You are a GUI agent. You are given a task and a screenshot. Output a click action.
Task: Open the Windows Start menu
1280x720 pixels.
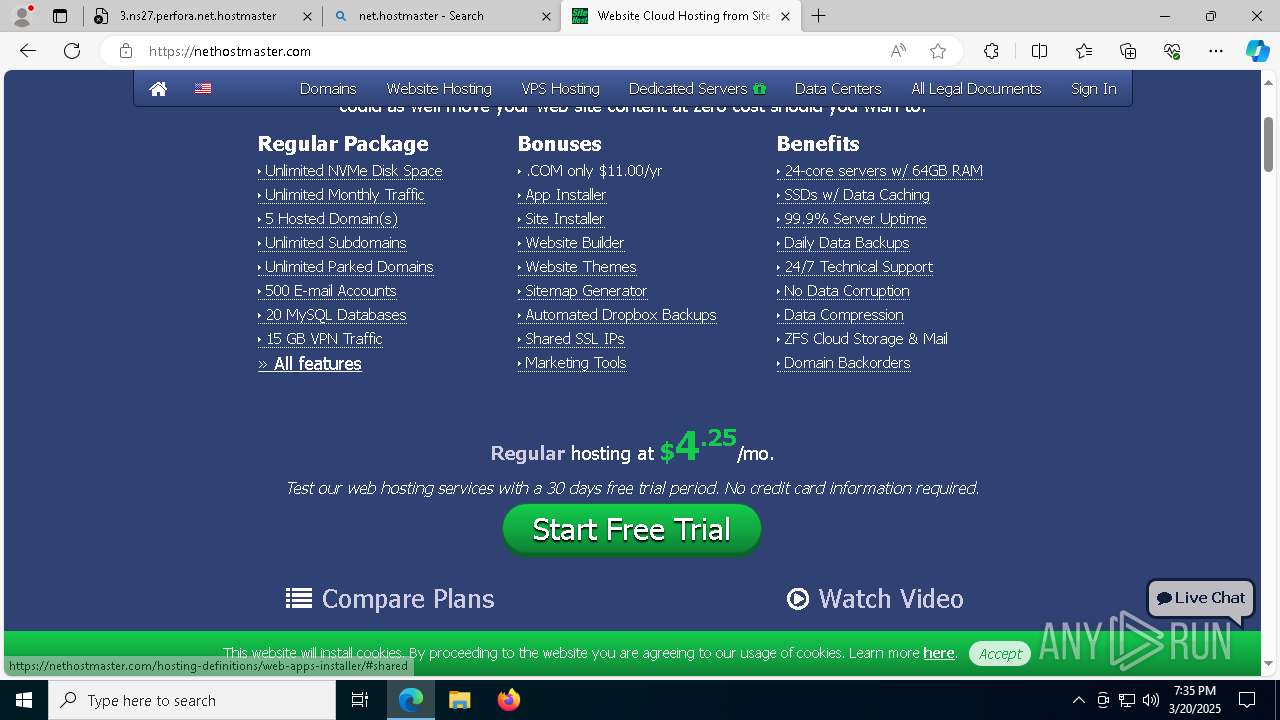pyautogui.click(x=24, y=700)
